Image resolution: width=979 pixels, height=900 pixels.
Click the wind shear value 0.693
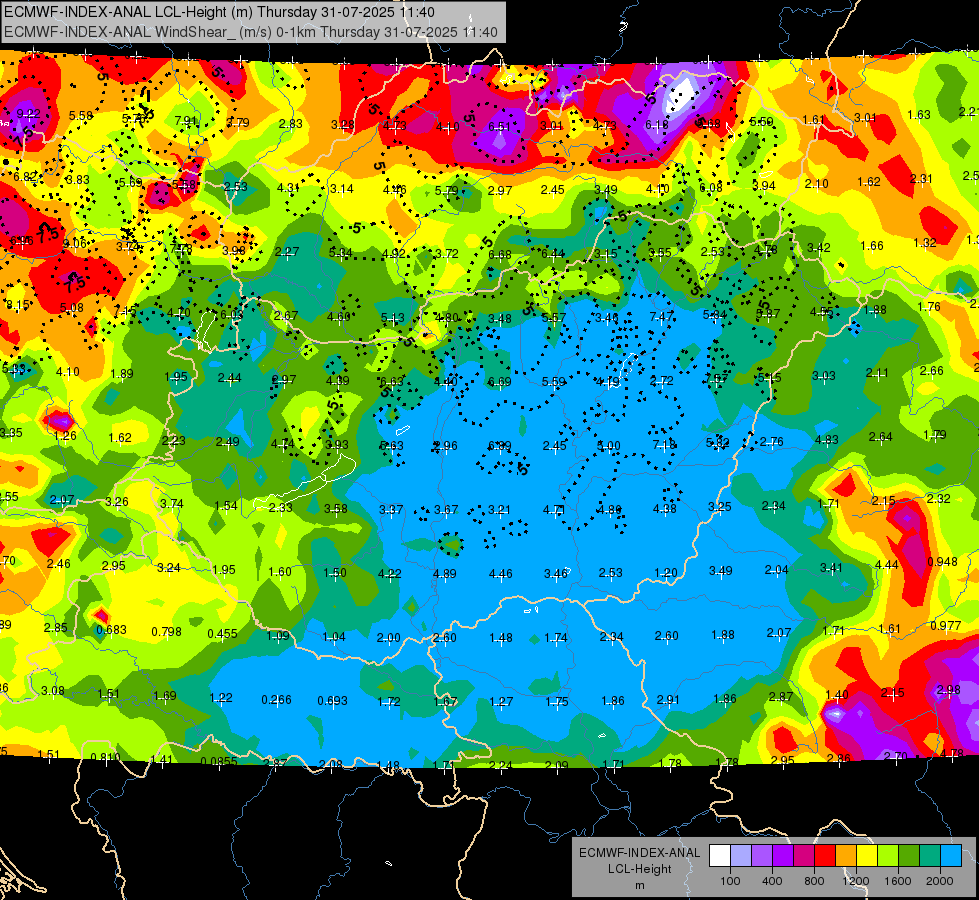[333, 701]
